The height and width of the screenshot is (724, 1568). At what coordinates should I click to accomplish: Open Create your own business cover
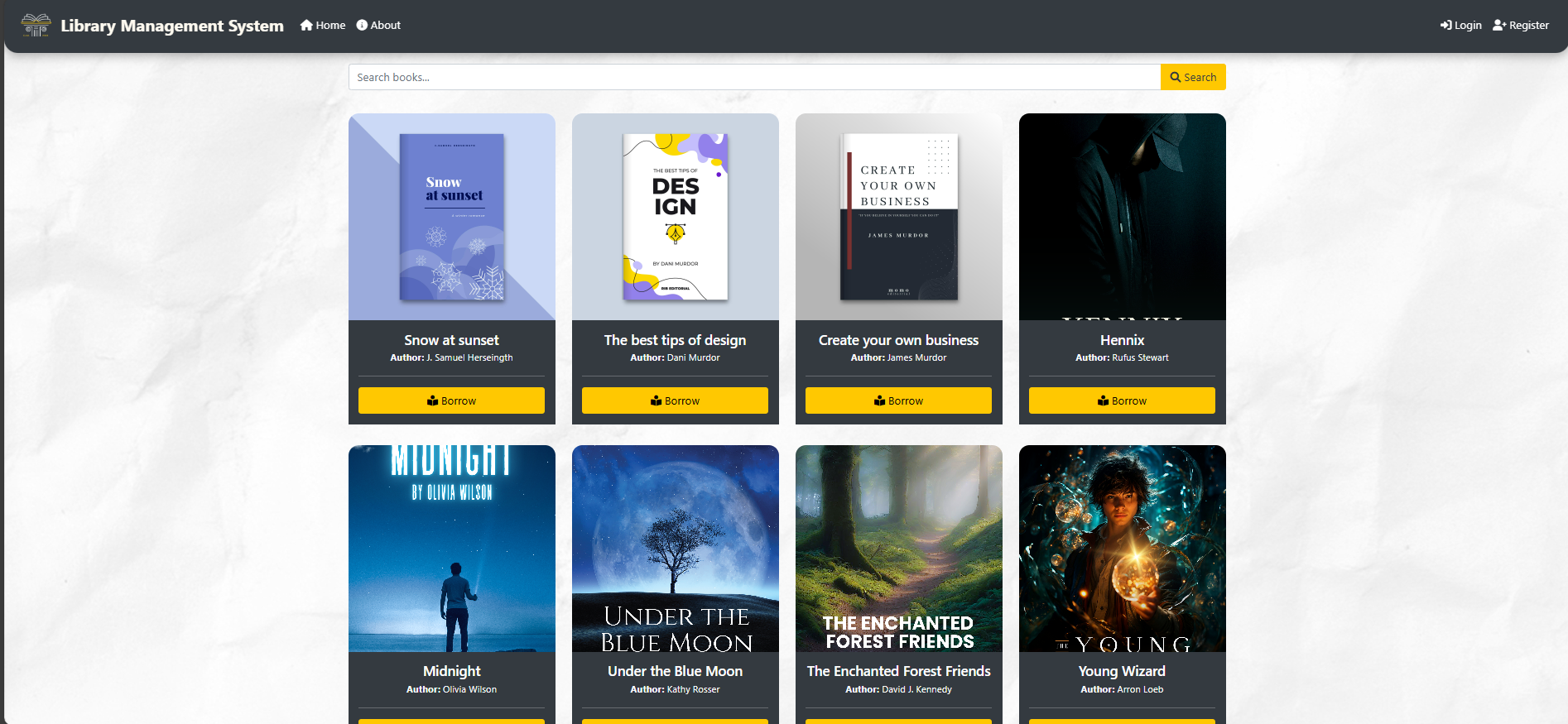click(899, 217)
